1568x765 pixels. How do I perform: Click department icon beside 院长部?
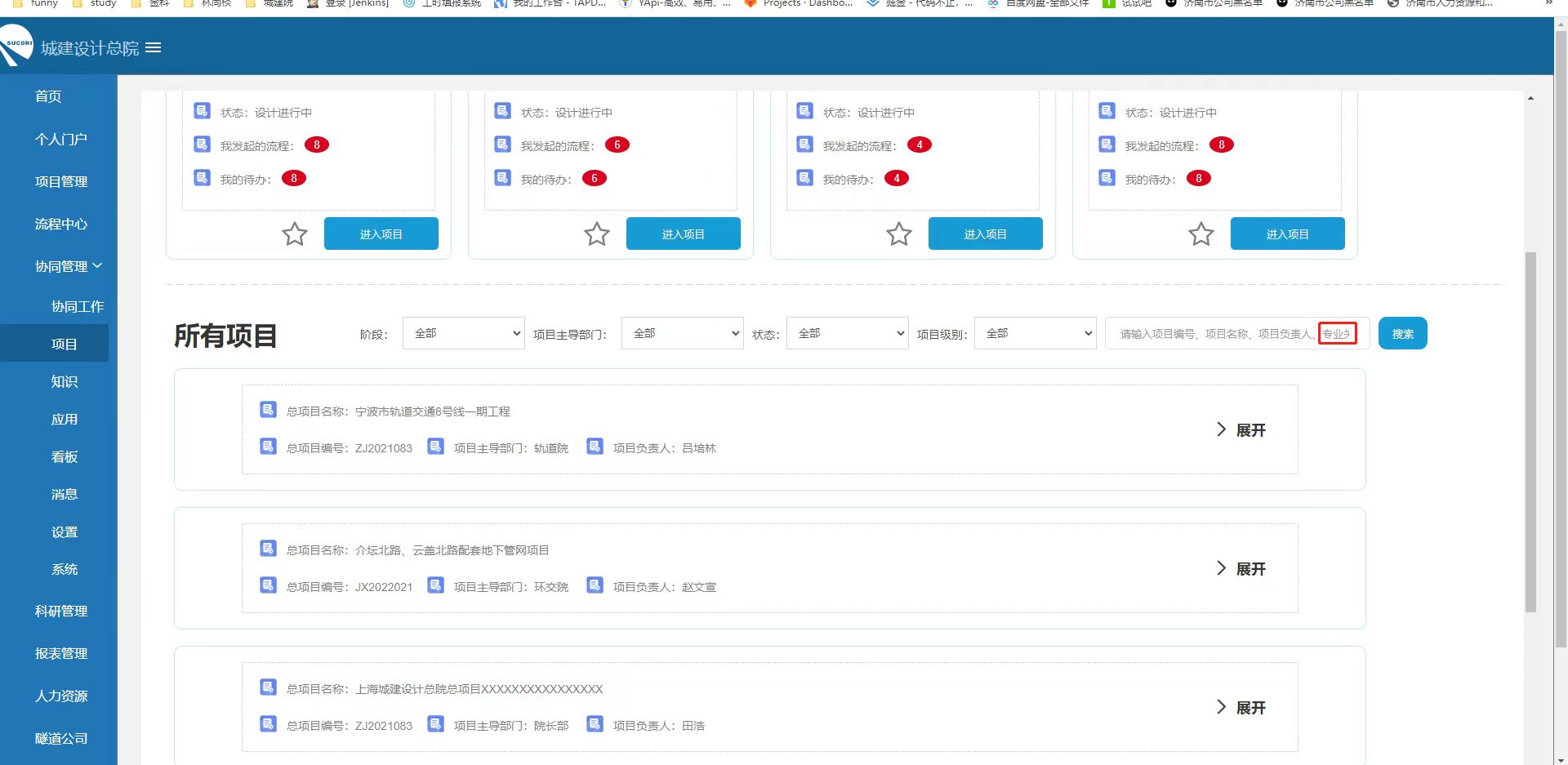pos(436,723)
